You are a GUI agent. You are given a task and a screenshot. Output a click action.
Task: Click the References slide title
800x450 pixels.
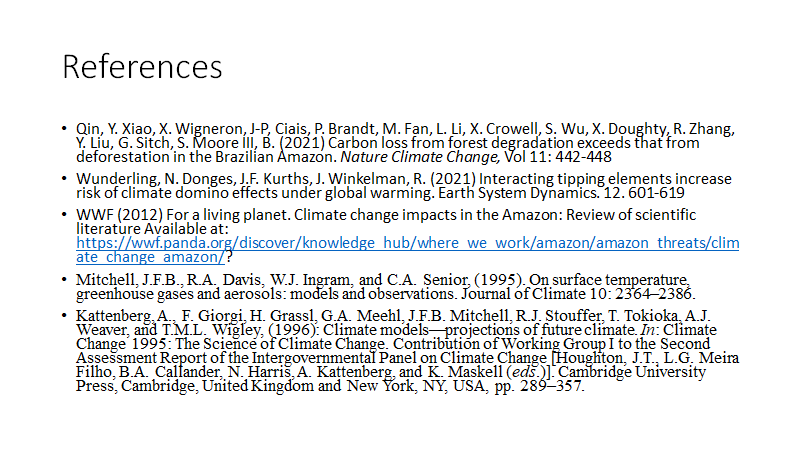point(142,66)
